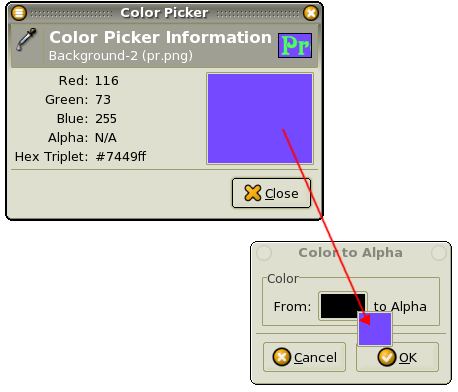Open the black From color button
The image size is (458, 392).
pos(343,306)
